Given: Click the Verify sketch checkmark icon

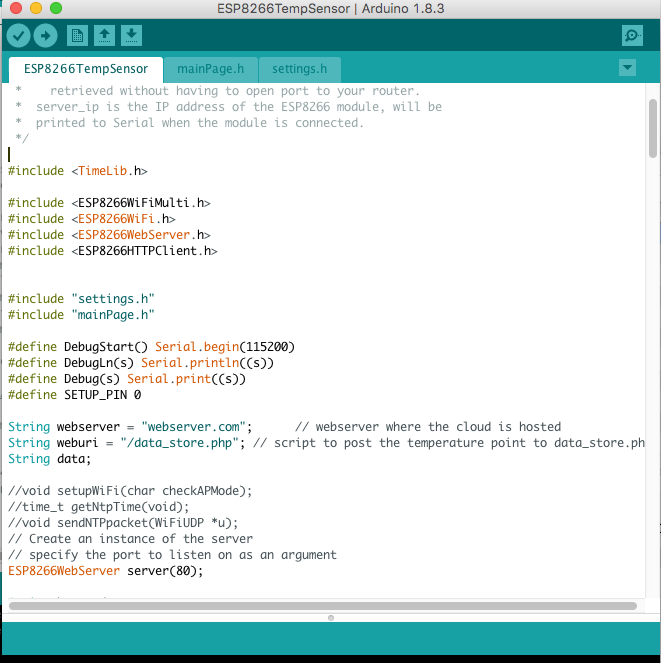Looking at the screenshot, I should (18, 36).
